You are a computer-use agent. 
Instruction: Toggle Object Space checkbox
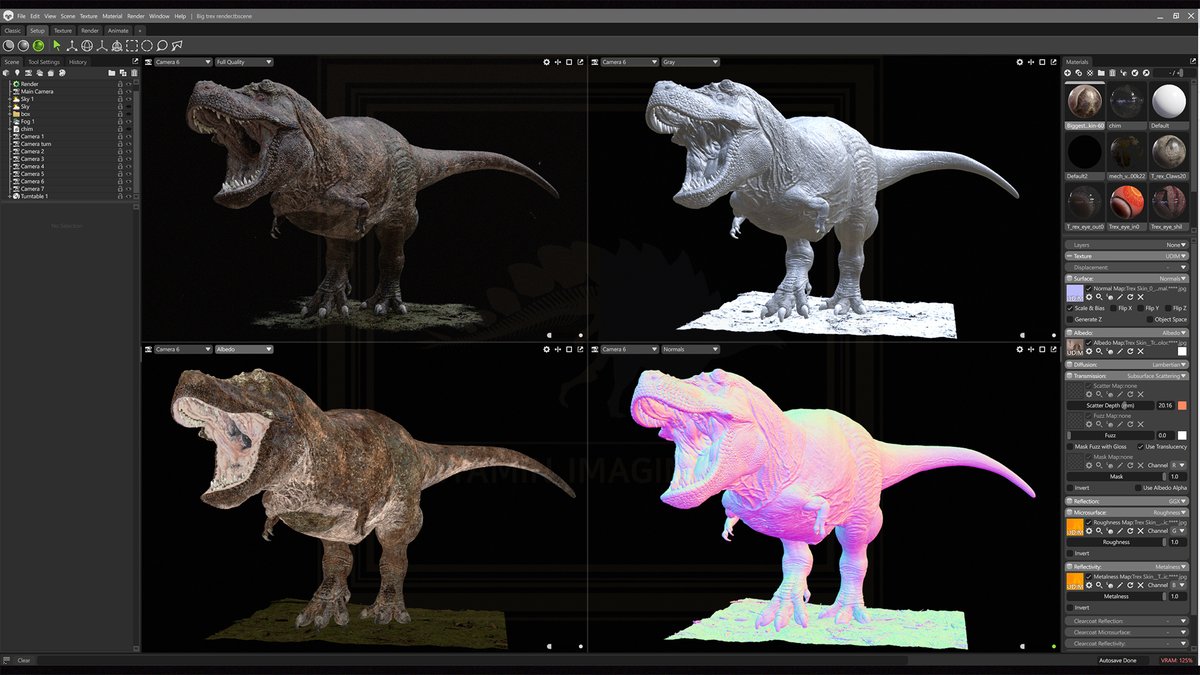[1150, 319]
